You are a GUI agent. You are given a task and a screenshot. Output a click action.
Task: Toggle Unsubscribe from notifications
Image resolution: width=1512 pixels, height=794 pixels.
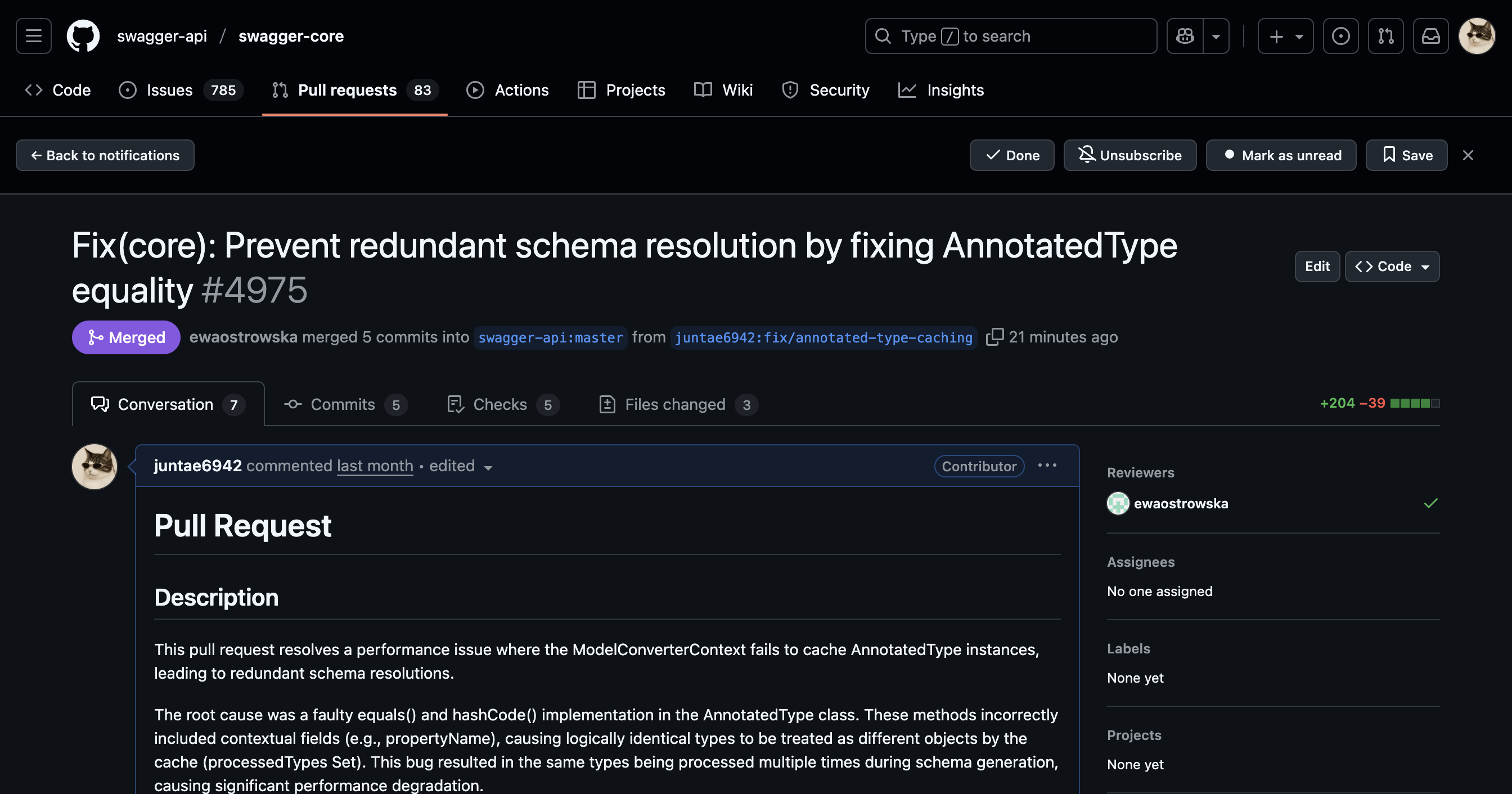[1130, 156]
